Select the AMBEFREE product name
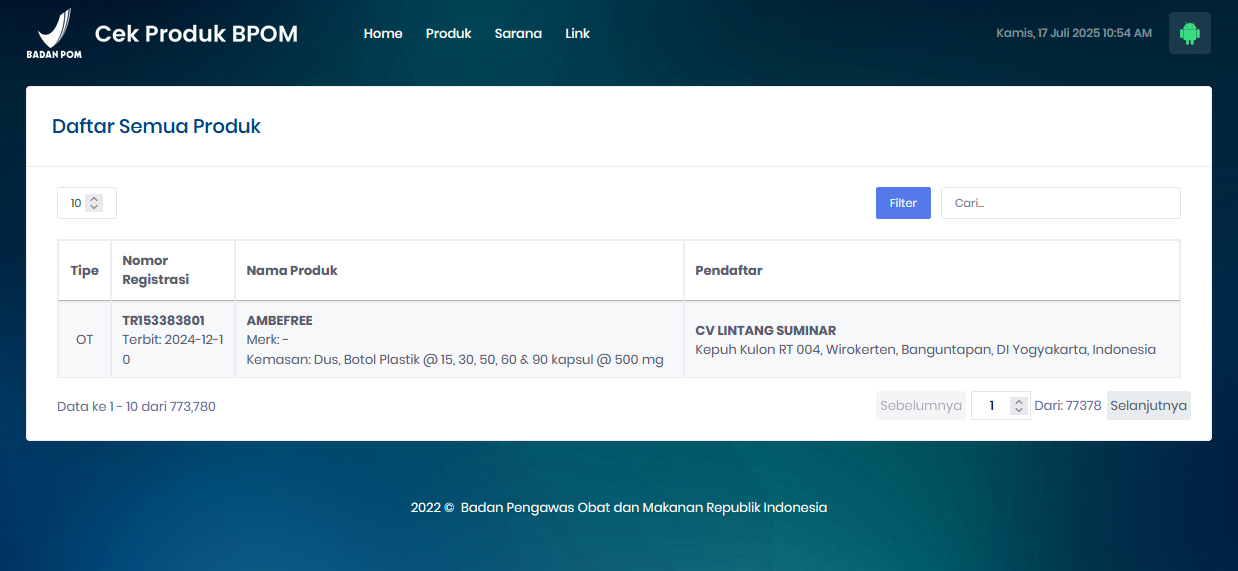 point(279,321)
